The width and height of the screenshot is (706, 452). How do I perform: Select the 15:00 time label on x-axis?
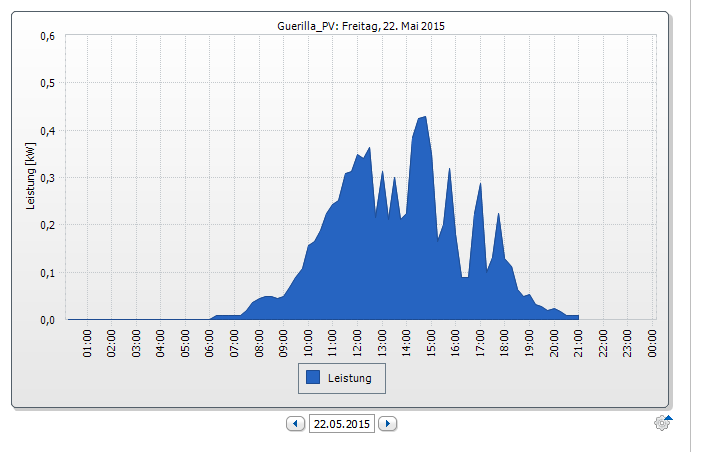click(x=431, y=341)
